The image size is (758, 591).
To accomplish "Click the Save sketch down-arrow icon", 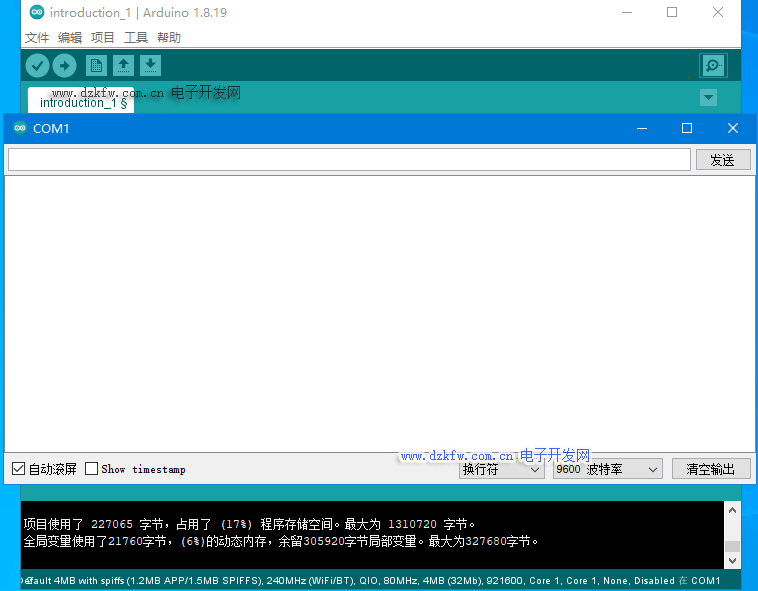I will pos(150,66).
